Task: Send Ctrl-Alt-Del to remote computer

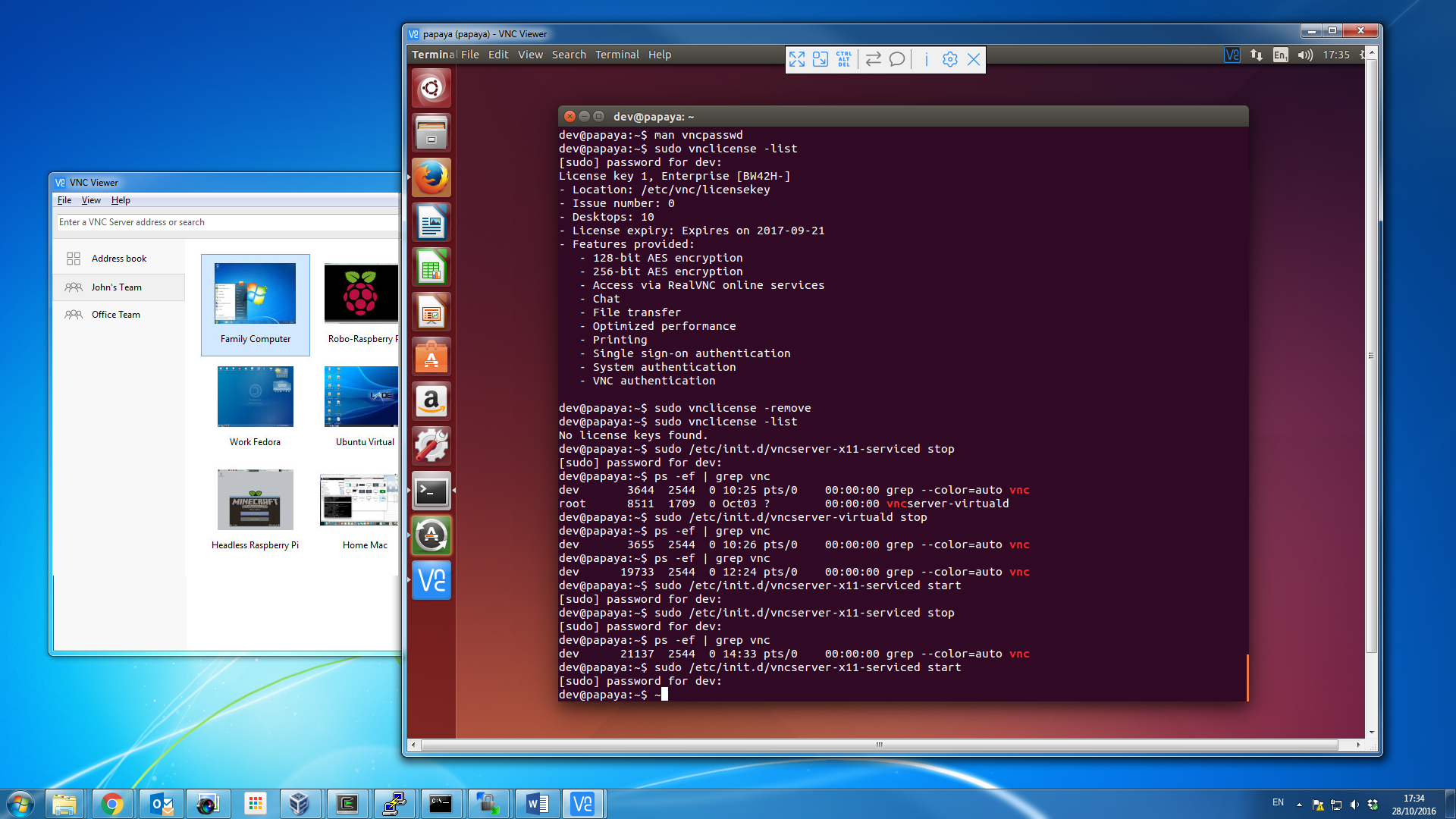Action: [x=844, y=59]
